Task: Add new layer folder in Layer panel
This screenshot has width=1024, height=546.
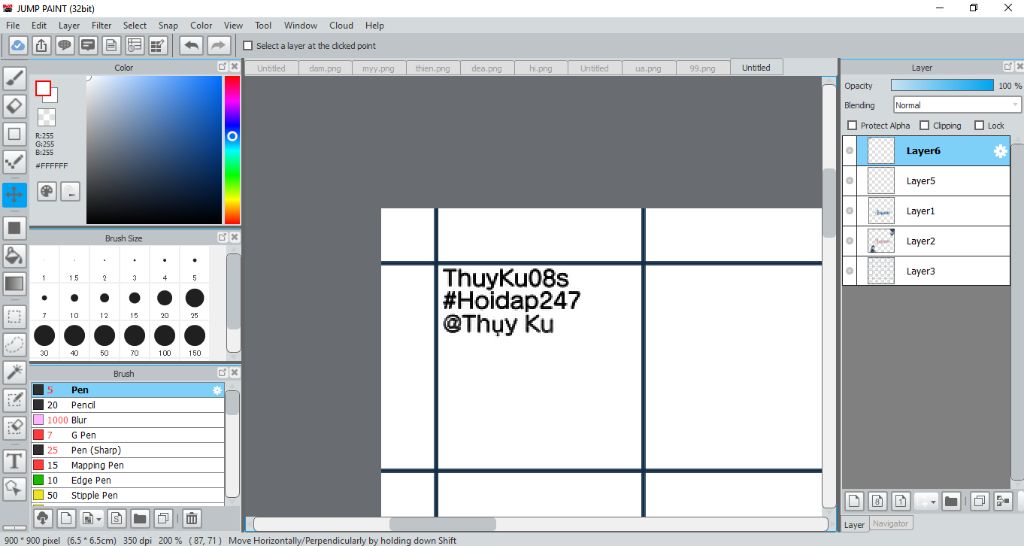Action: 951,502
